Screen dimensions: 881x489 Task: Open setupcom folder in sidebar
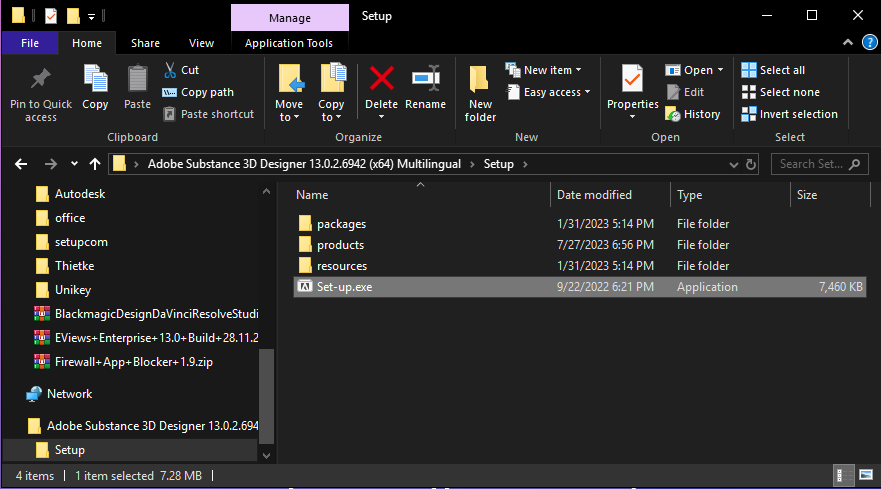point(81,242)
